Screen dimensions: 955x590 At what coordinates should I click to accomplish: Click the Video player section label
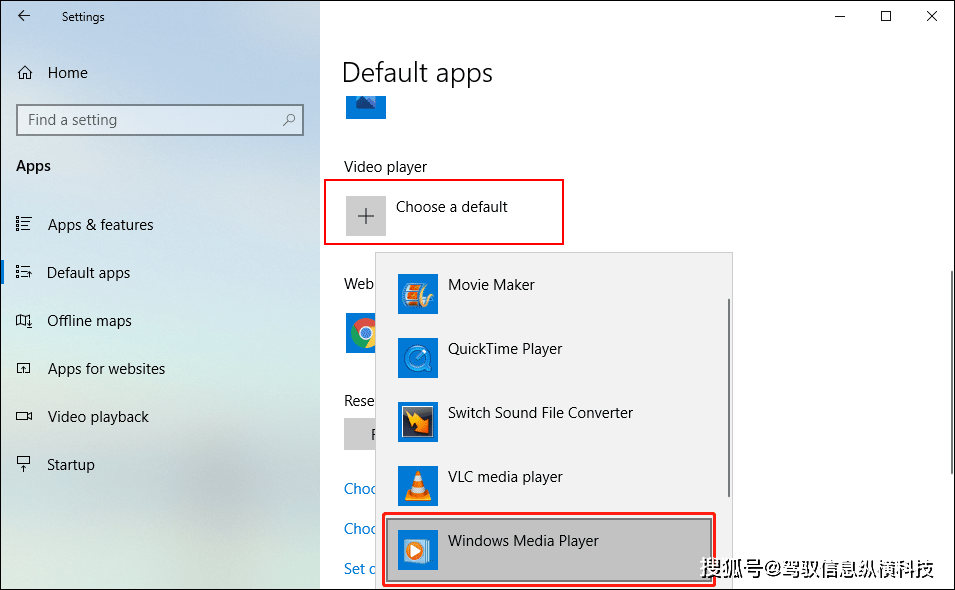(x=386, y=167)
